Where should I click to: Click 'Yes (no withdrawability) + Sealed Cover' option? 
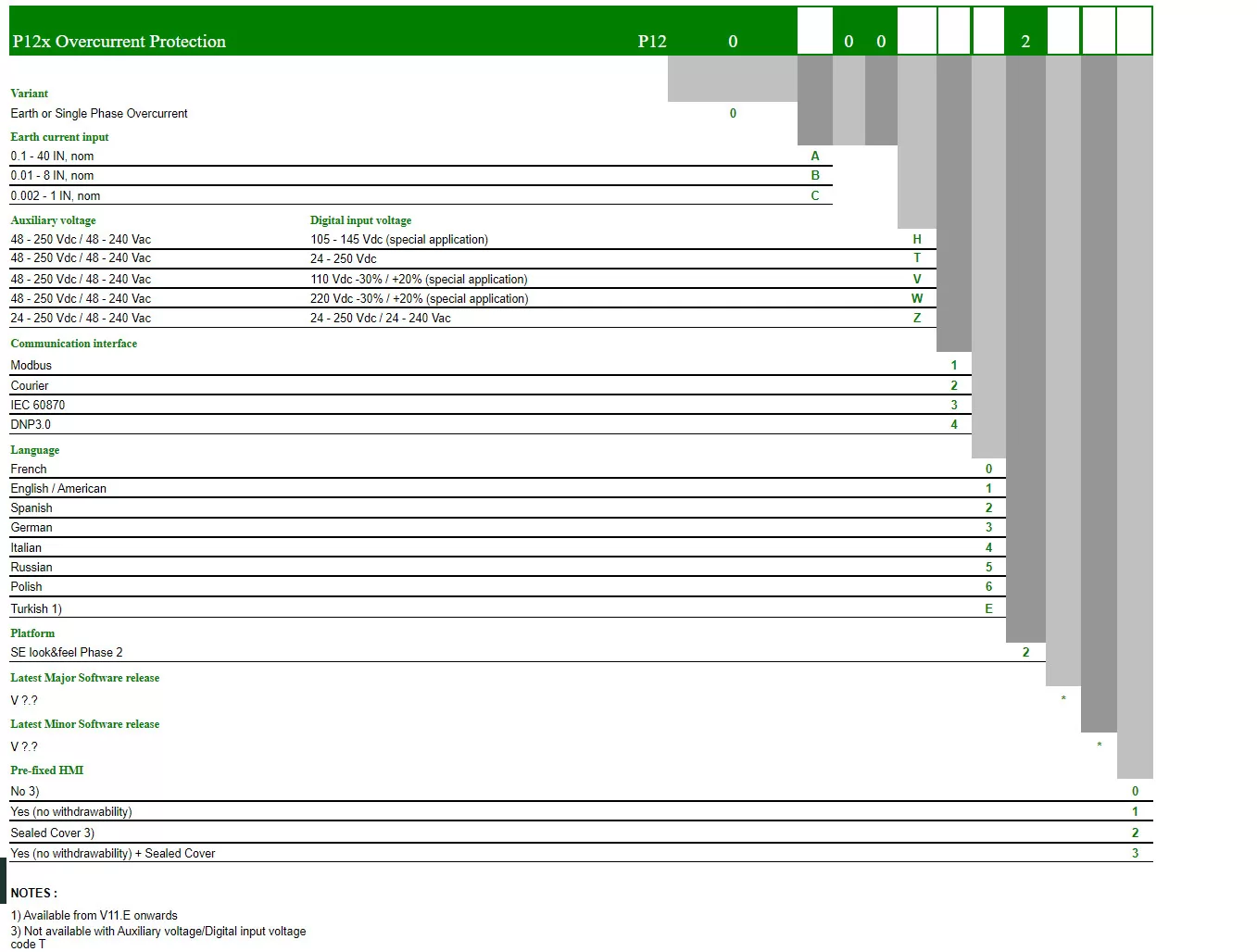pyautogui.click(x=113, y=853)
